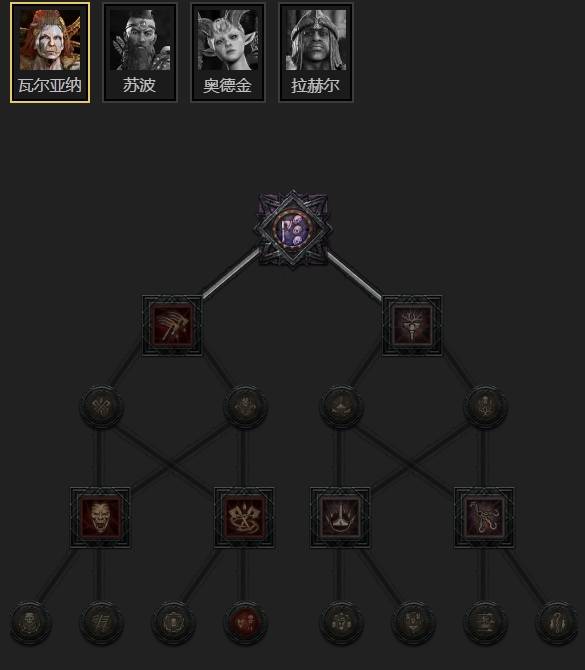Select the chain whip square skill node
Screen dimensions: 585x670
coord(484,517)
